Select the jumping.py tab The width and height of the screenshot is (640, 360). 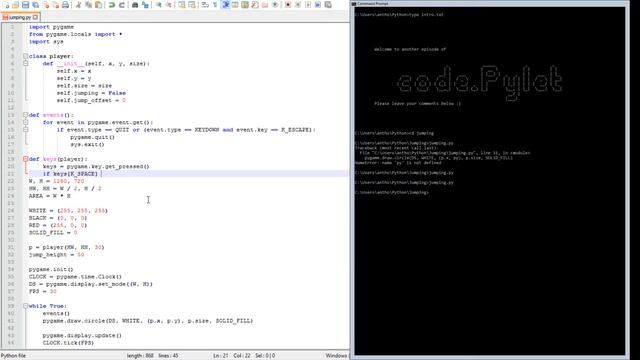[x=20, y=17]
